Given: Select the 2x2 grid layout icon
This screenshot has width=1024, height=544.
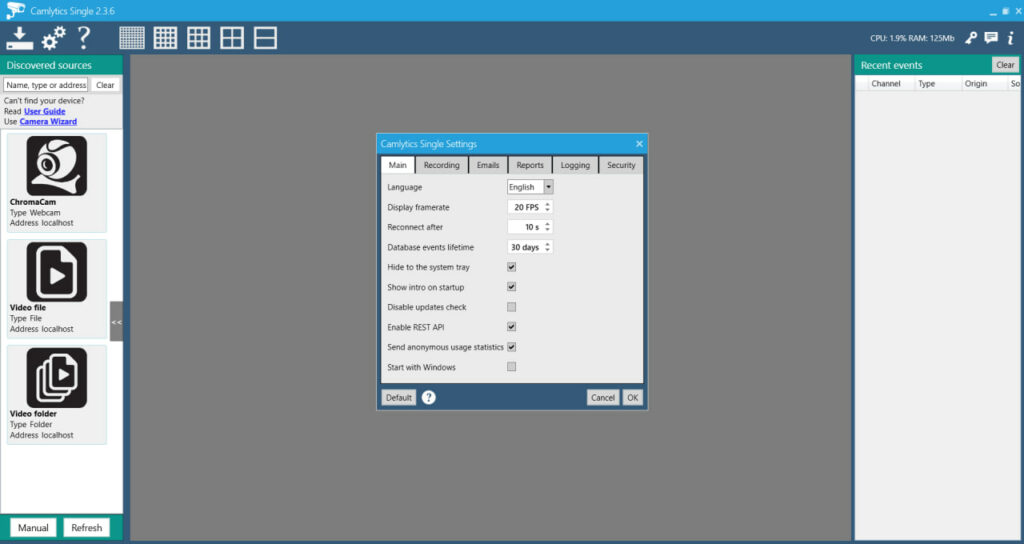Looking at the screenshot, I should pos(232,38).
